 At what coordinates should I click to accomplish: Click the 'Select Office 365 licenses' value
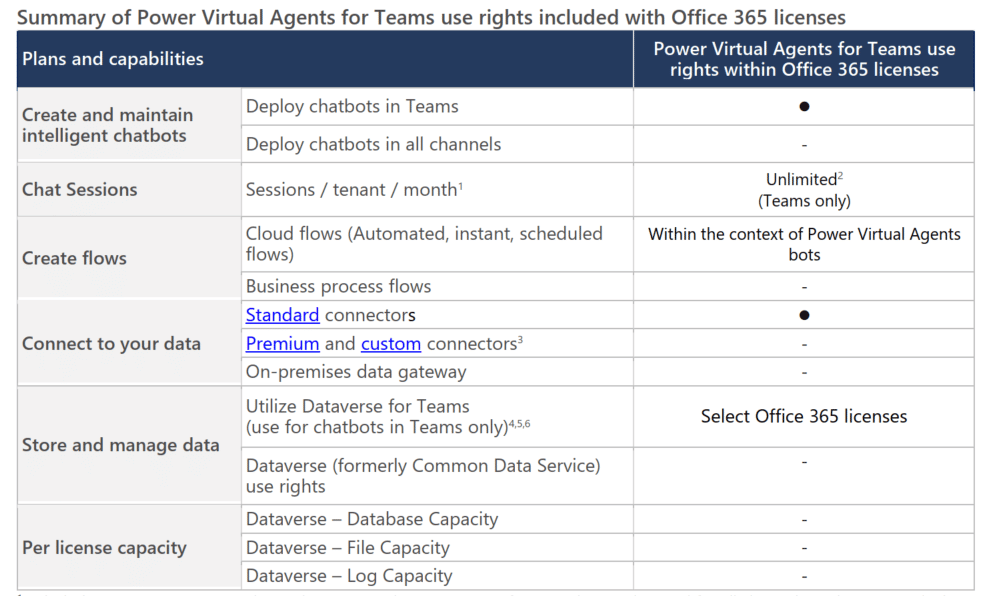pos(804,417)
